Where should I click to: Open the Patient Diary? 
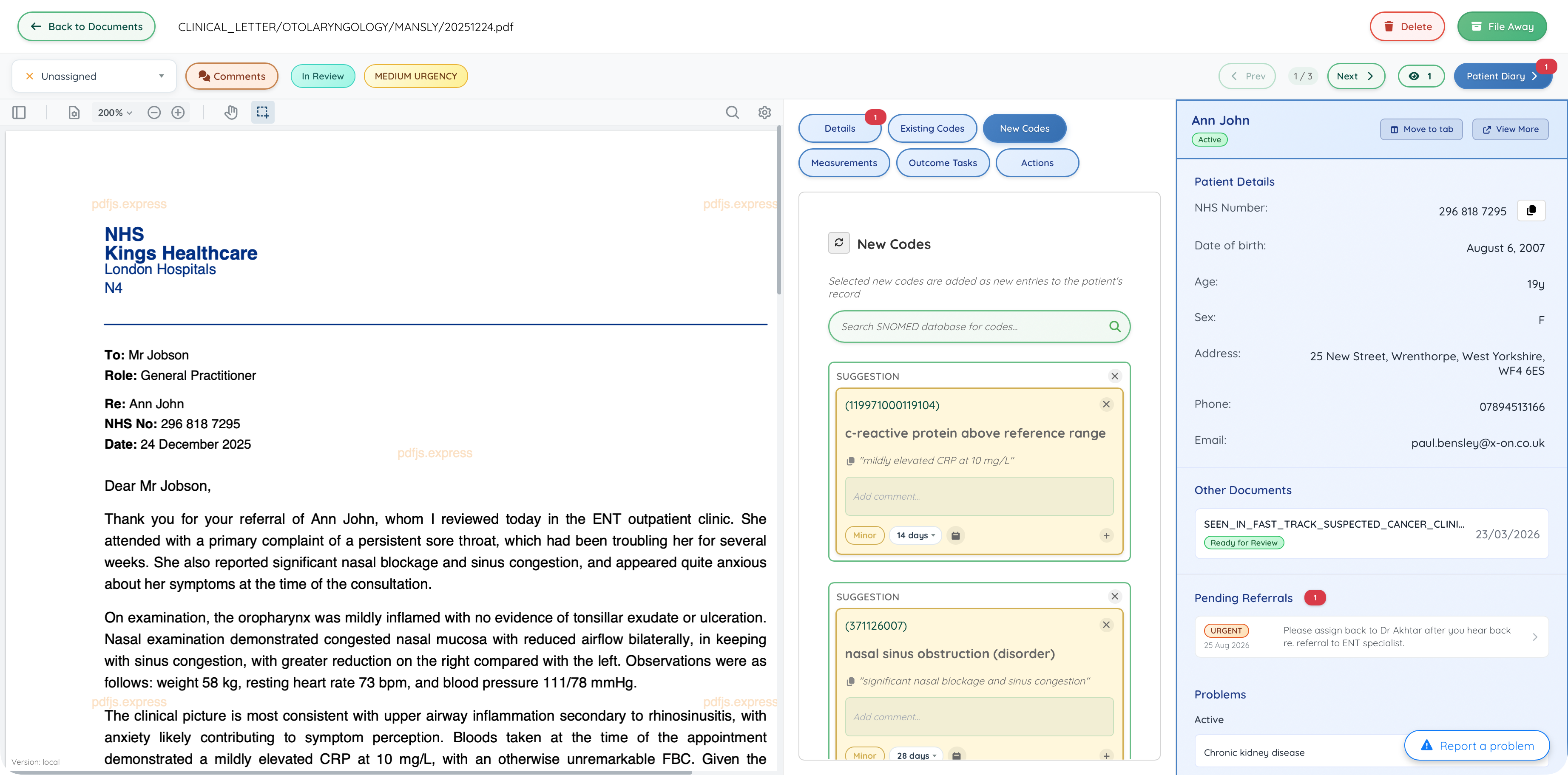coord(1502,76)
